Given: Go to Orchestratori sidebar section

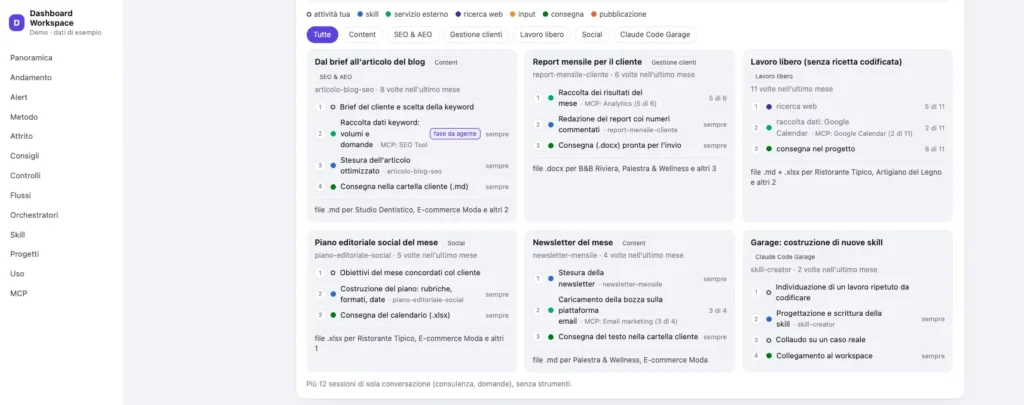Looking at the screenshot, I should point(34,215).
